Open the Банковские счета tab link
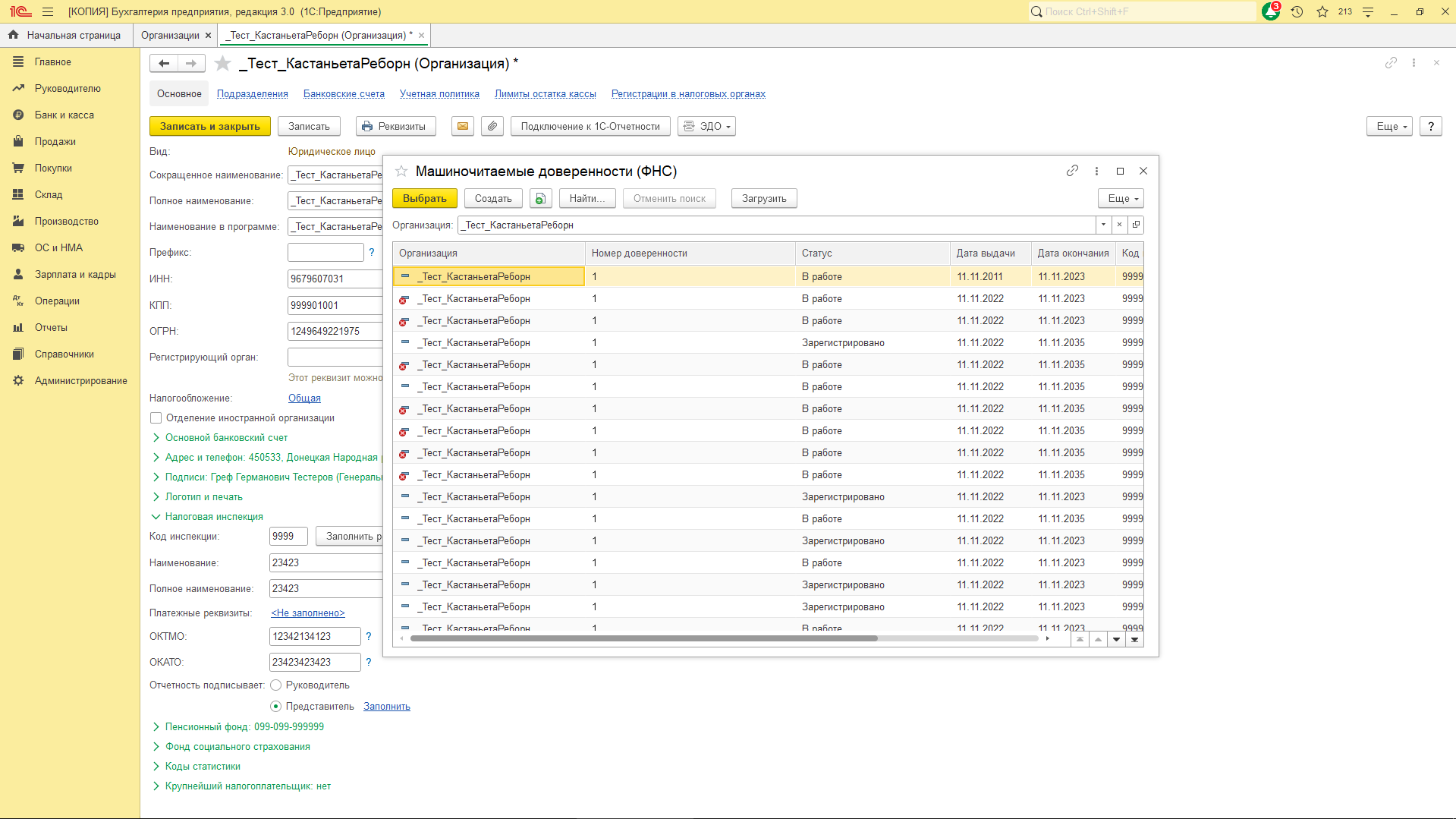The image size is (1456, 819). pos(344,94)
